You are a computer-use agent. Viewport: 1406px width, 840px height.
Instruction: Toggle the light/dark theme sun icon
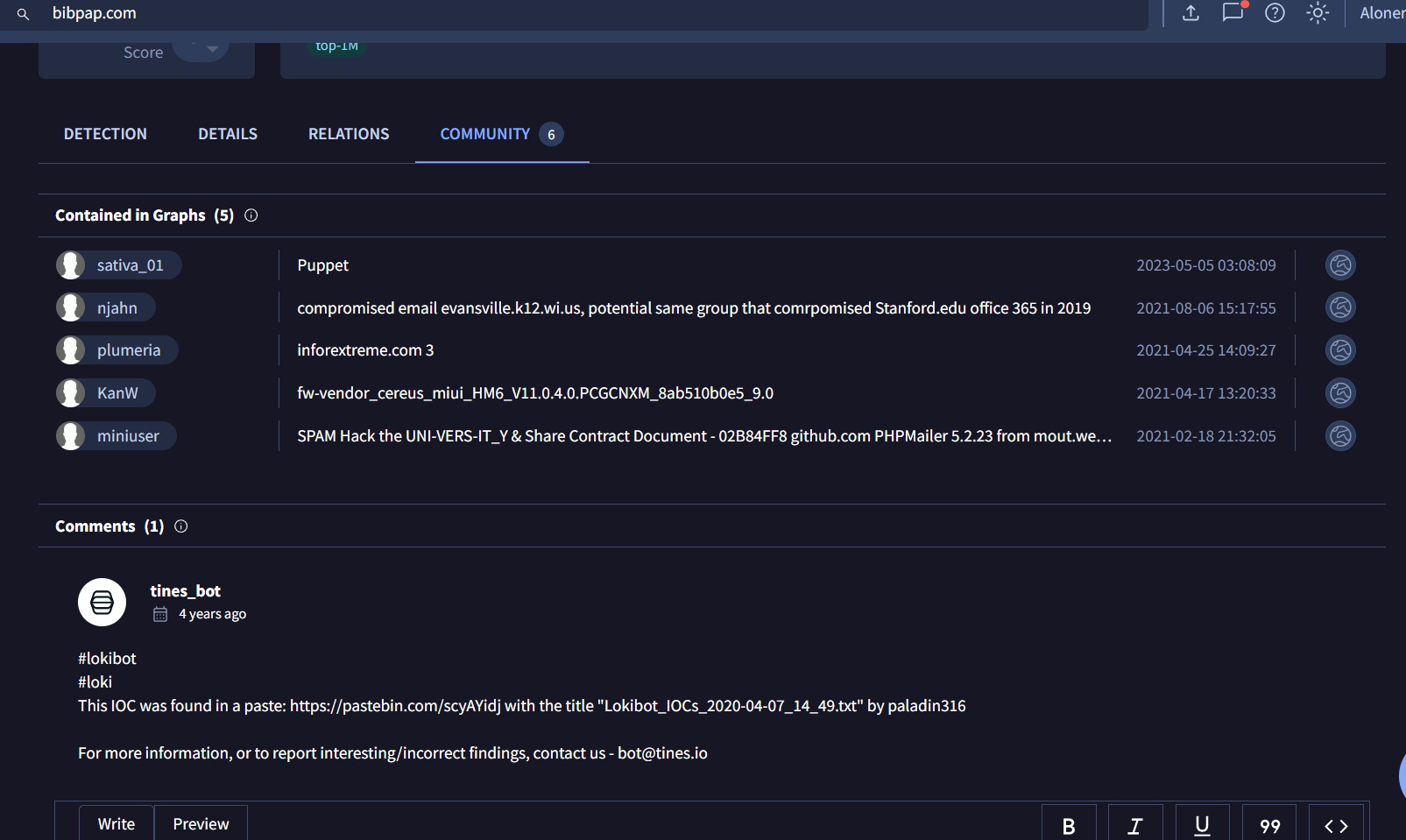click(1318, 13)
